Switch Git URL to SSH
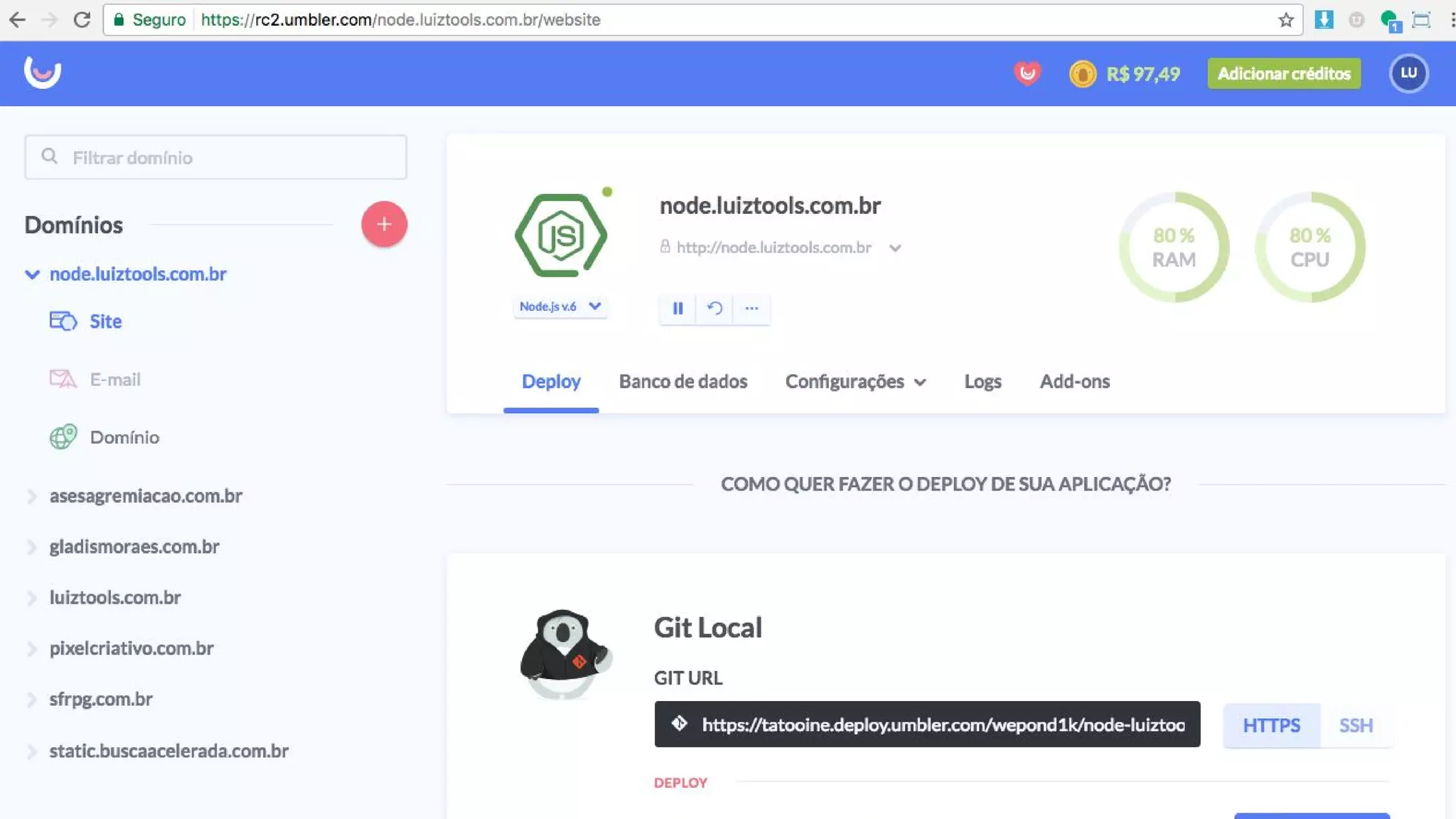This screenshot has width=1456, height=819. pyautogui.click(x=1356, y=725)
